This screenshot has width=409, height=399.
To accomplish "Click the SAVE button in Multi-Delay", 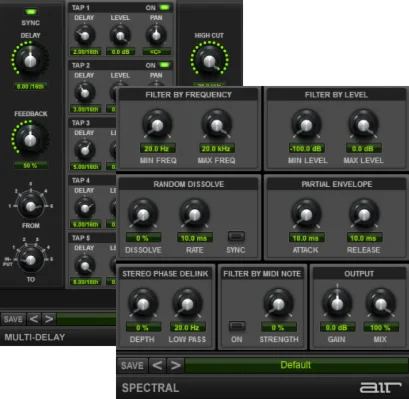I will click(13, 319).
